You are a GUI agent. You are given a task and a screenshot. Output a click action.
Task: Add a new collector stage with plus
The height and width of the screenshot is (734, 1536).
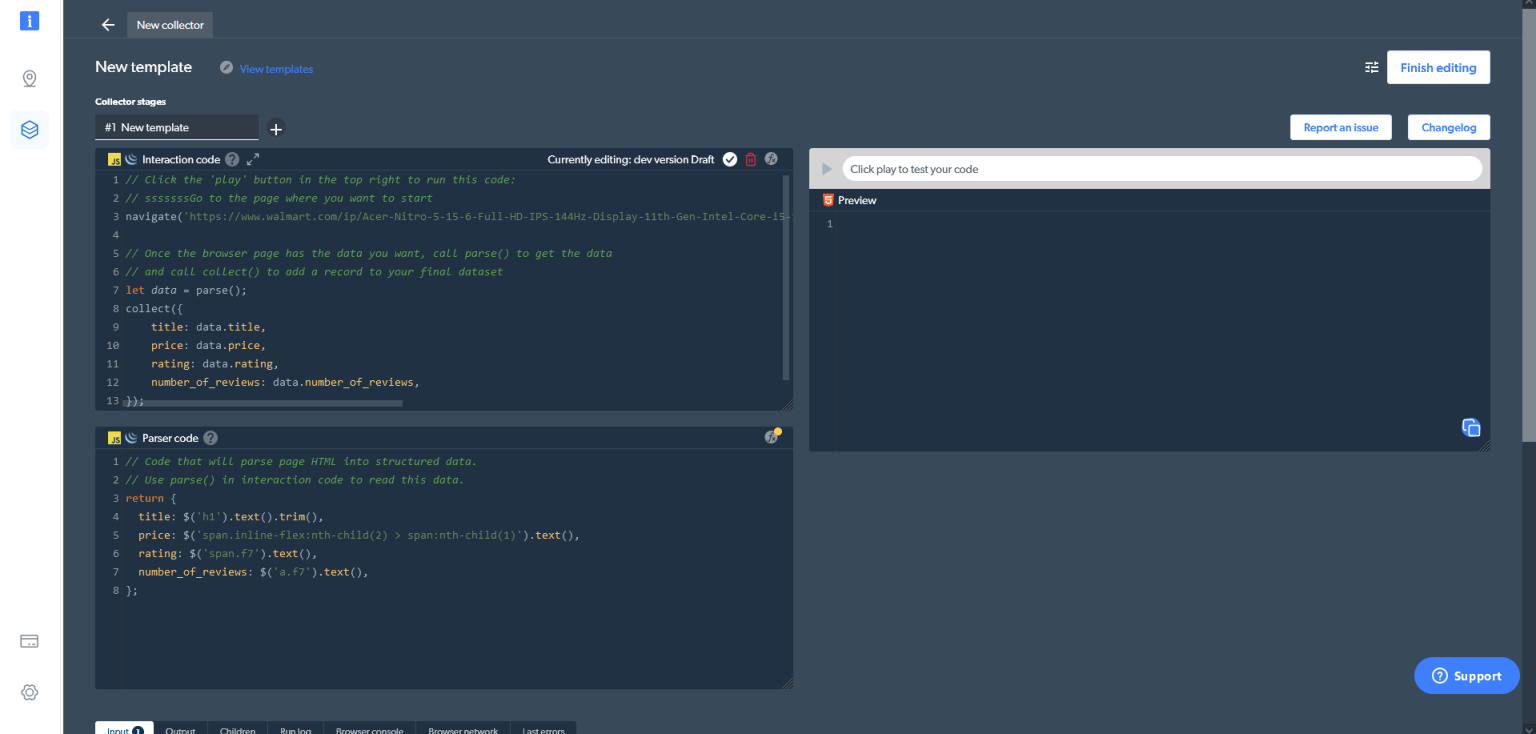click(276, 128)
